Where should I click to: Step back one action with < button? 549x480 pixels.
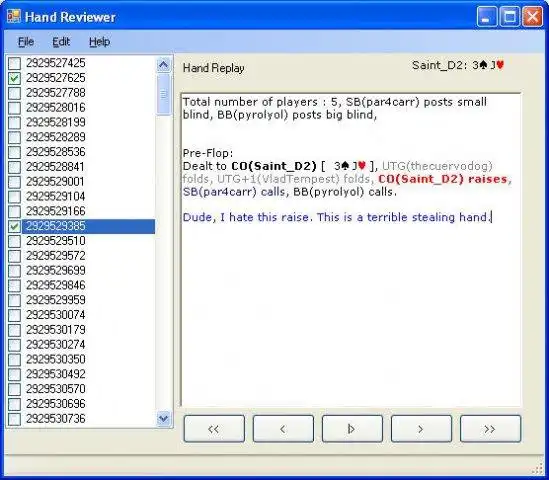click(283, 429)
